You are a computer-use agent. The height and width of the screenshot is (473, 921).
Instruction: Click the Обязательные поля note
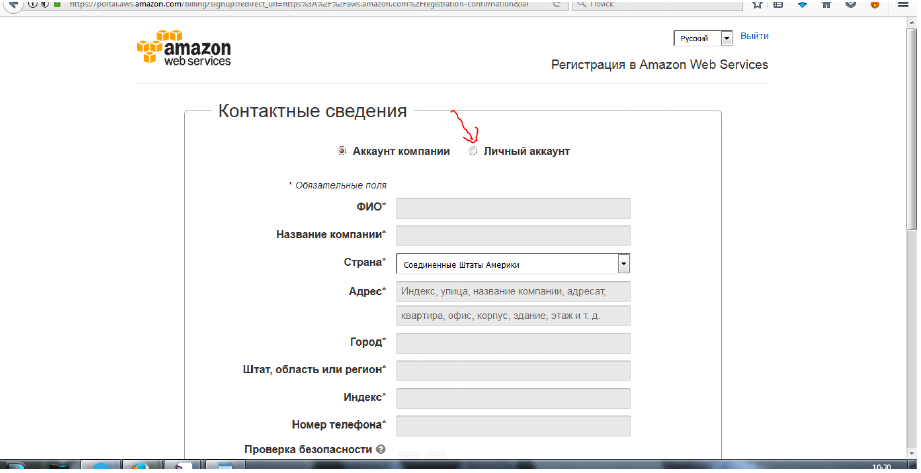pos(338,185)
